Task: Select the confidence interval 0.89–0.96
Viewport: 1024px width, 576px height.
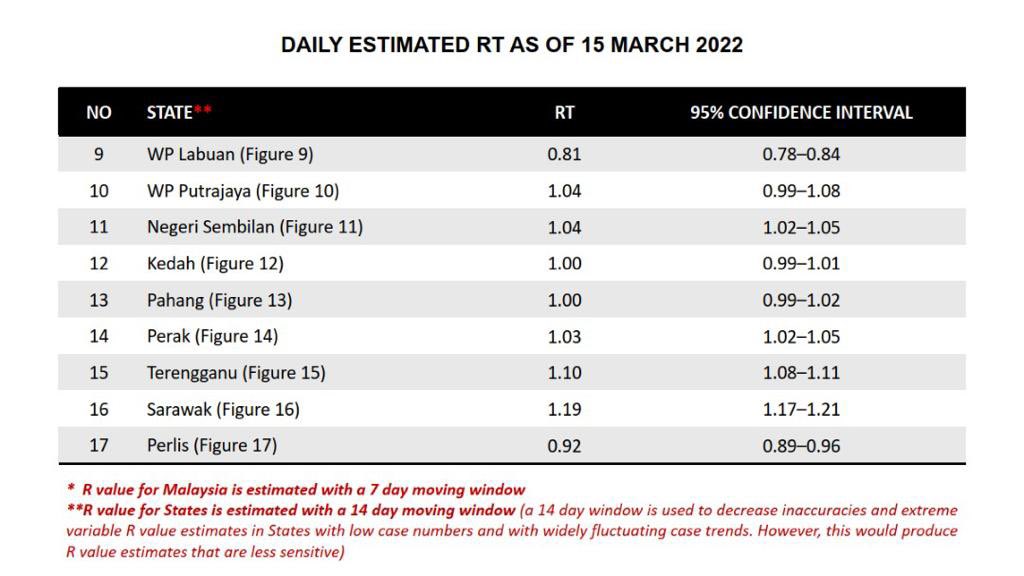Action: [801, 445]
